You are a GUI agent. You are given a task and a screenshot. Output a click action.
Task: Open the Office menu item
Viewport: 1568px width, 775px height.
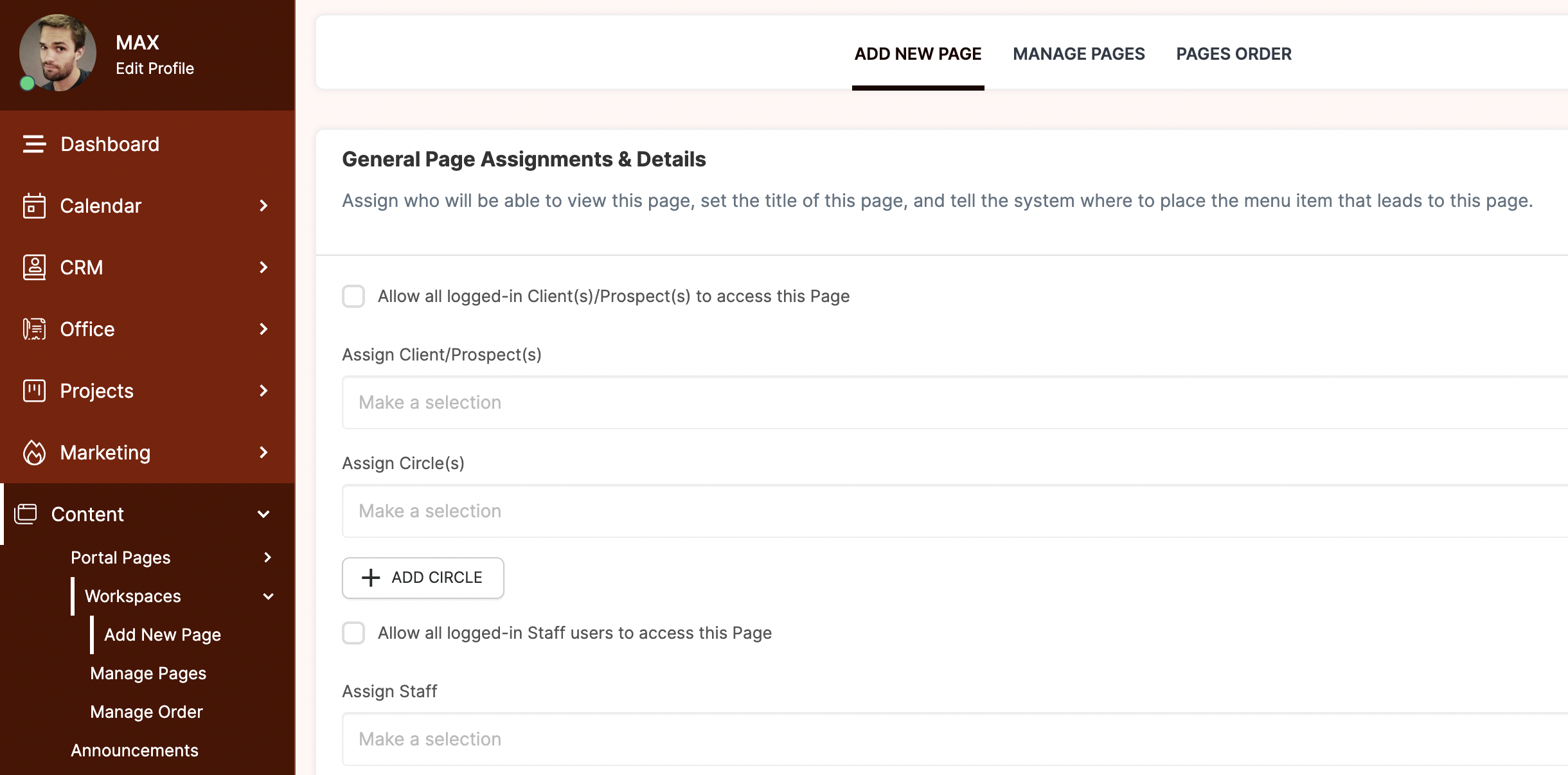pyautogui.click(x=147, y=329)
